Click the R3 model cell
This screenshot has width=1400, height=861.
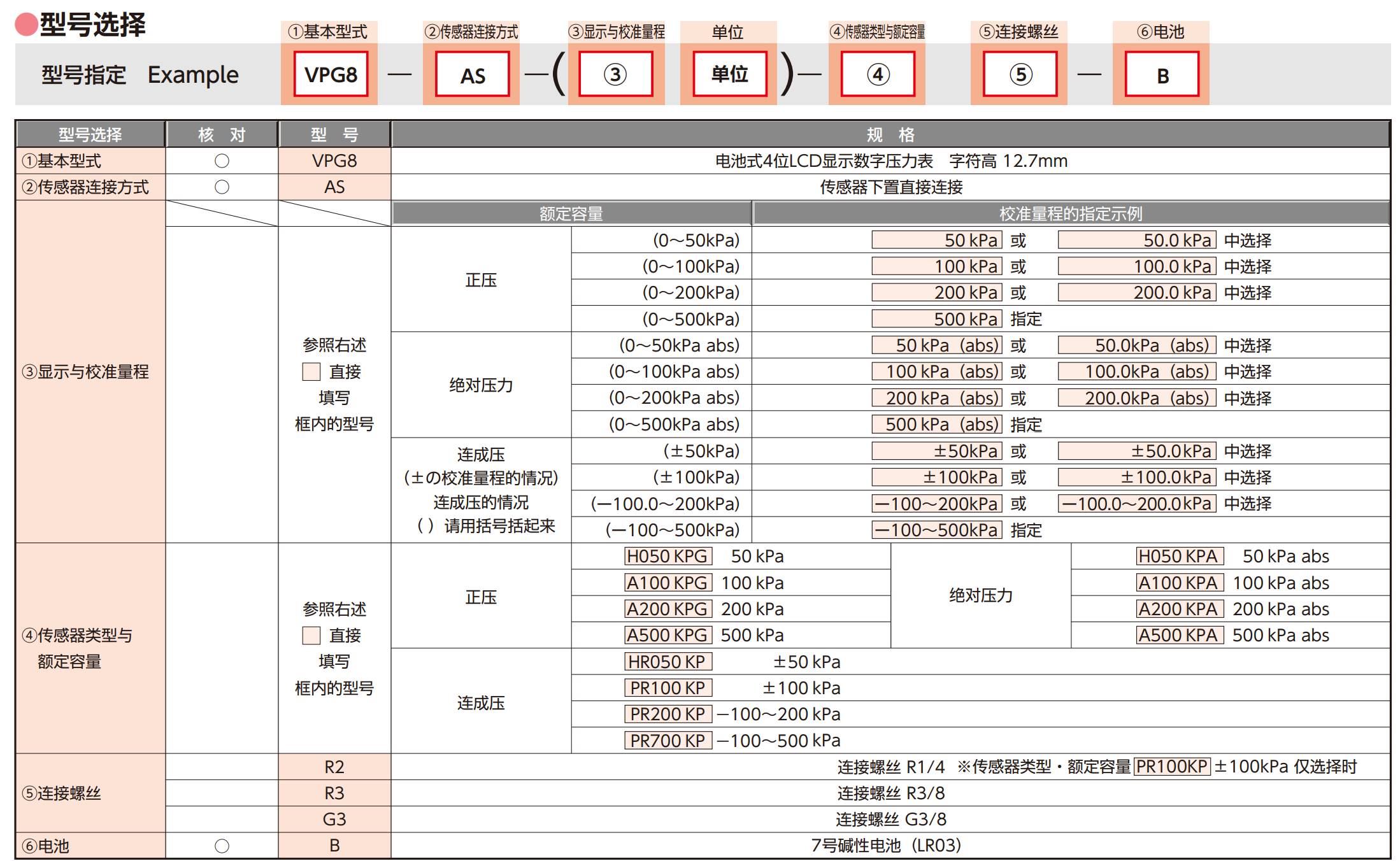(x=334, y=793)
